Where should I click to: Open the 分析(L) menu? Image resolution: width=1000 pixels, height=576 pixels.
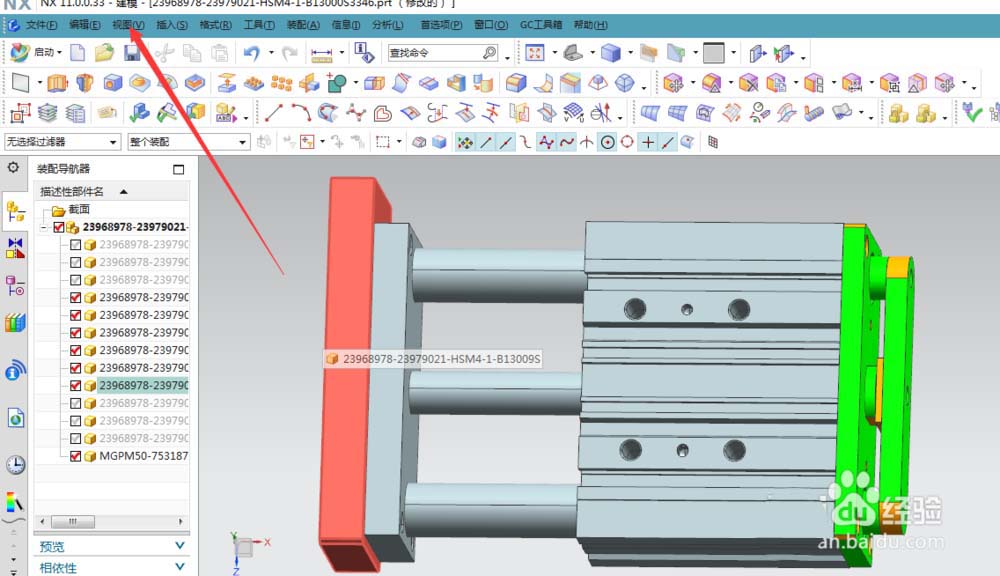[x=387, y=25]
